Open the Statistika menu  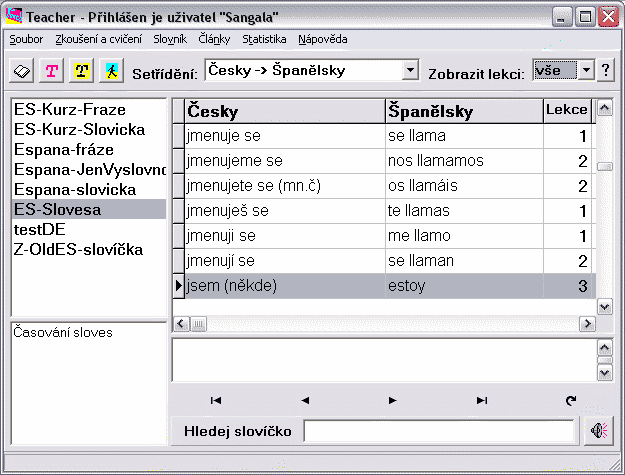264,39
